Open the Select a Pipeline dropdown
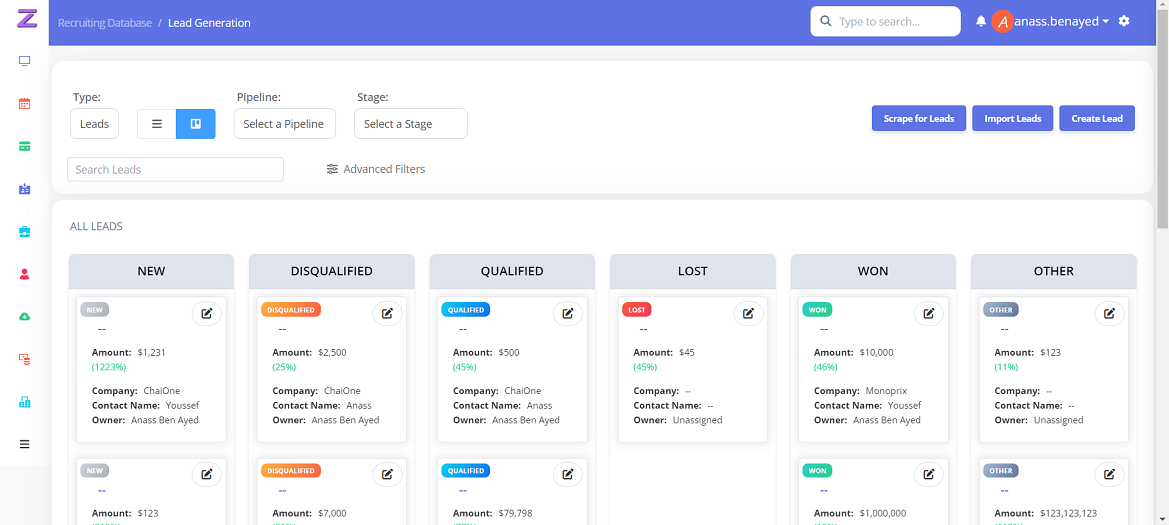The image size is (1169, 525). click(x=284, y=124)
